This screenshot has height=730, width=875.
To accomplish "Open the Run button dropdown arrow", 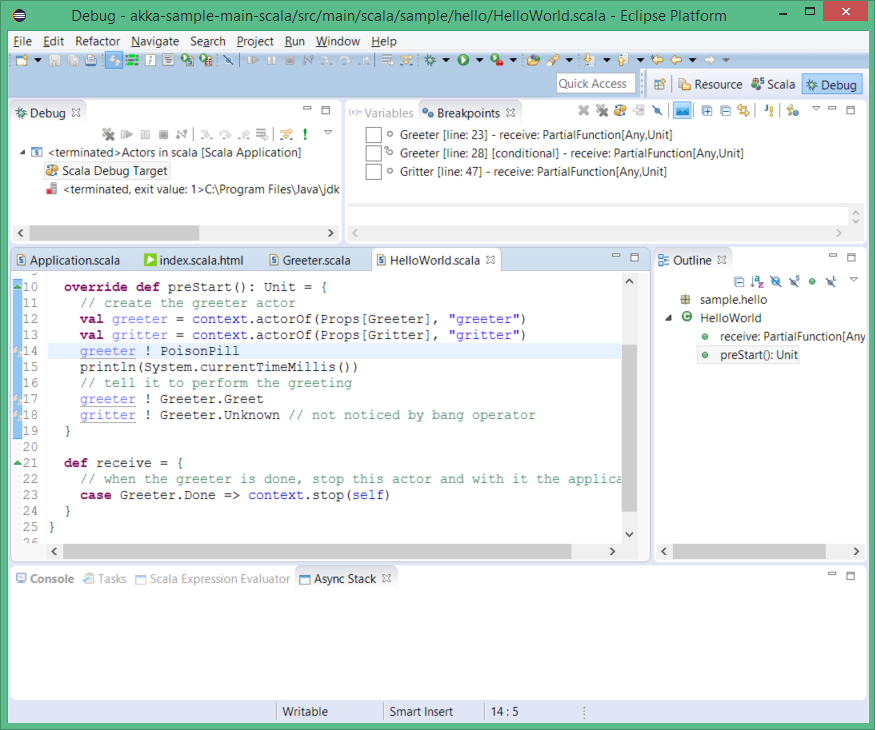I will pyautogui.click(x=479, y=61).
